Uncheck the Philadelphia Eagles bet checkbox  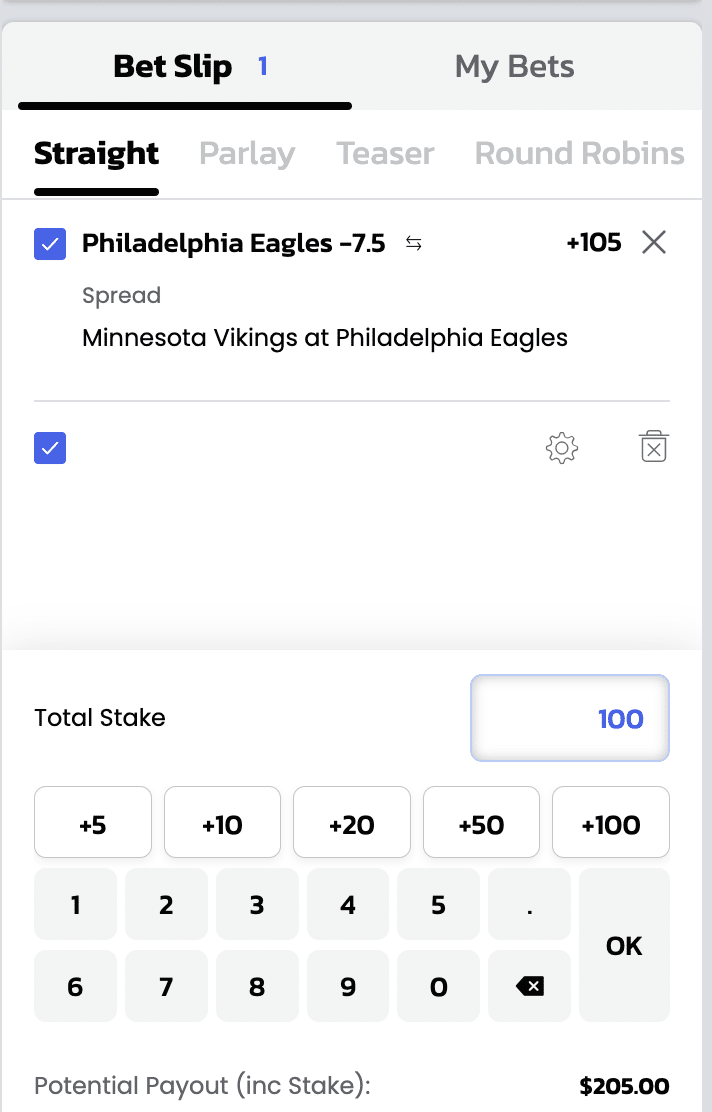[50, 244]
